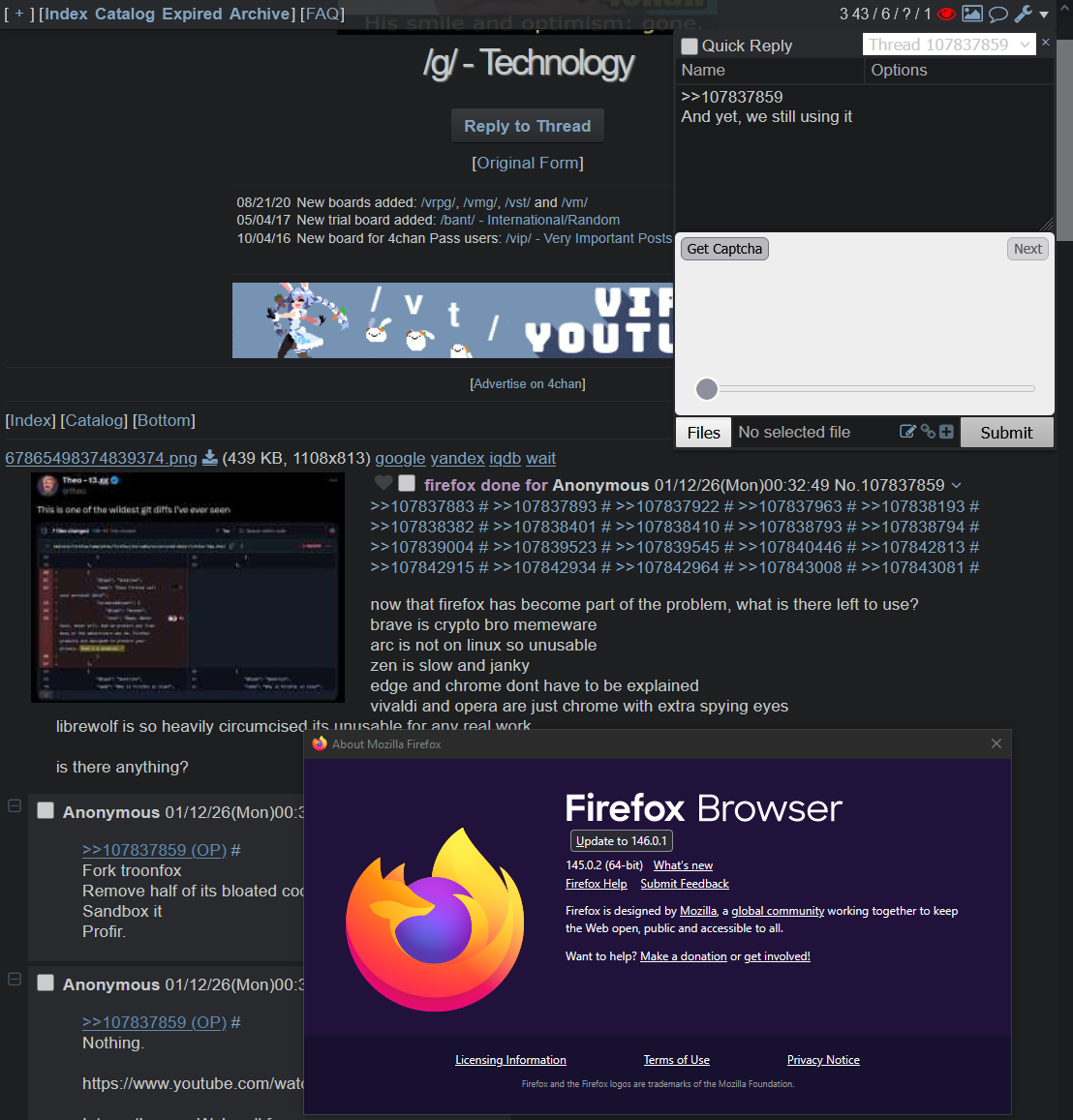This screenshot has width=1073, height=1120.
Task: Click the chain link URL icon in Quick Reply
Action: click(x=928, y=432)
